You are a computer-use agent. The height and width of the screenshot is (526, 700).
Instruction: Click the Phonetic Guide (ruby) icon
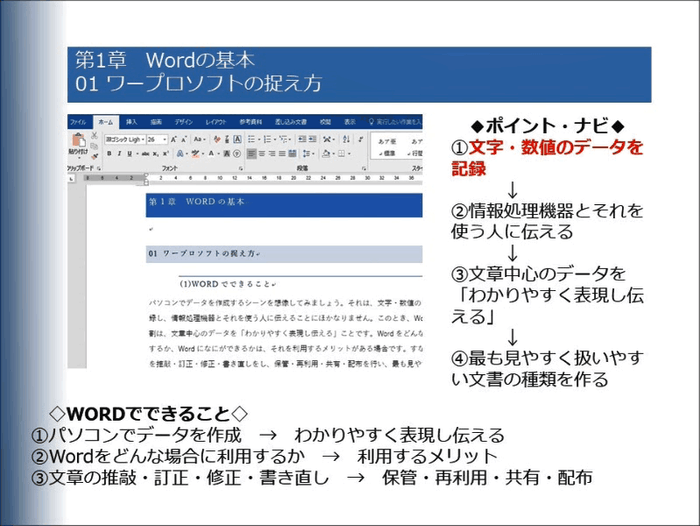tap(227, 140)
